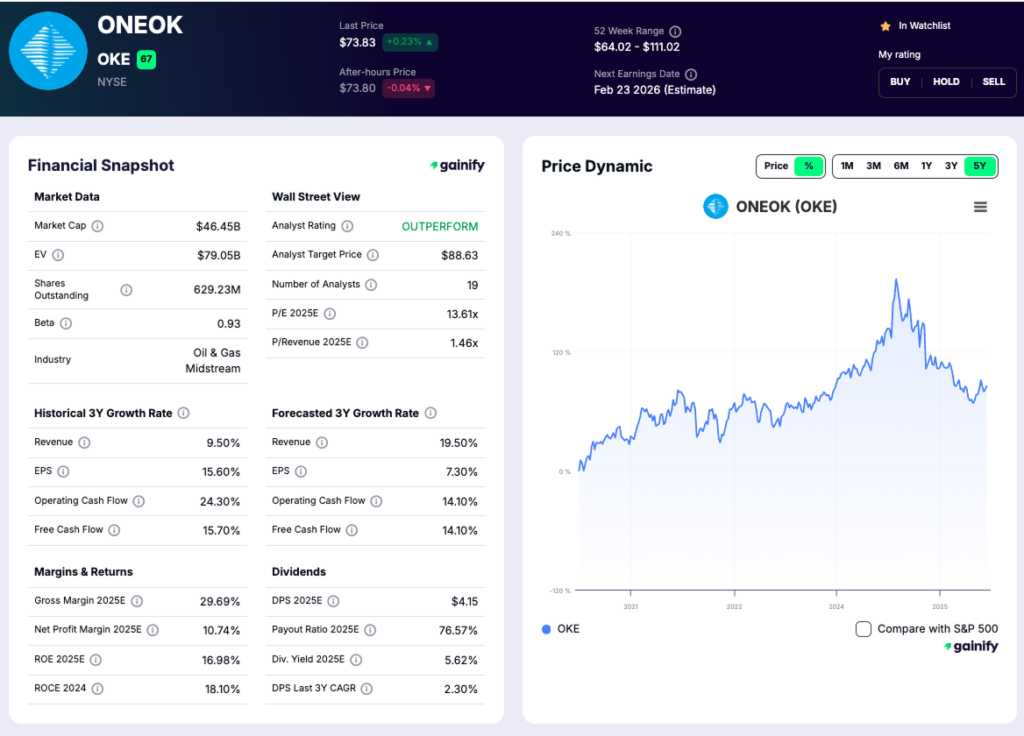This screenshot has height=736, width=1024.
Task: Enable Compare with S&P 500
Action: [x=862, y=630]
